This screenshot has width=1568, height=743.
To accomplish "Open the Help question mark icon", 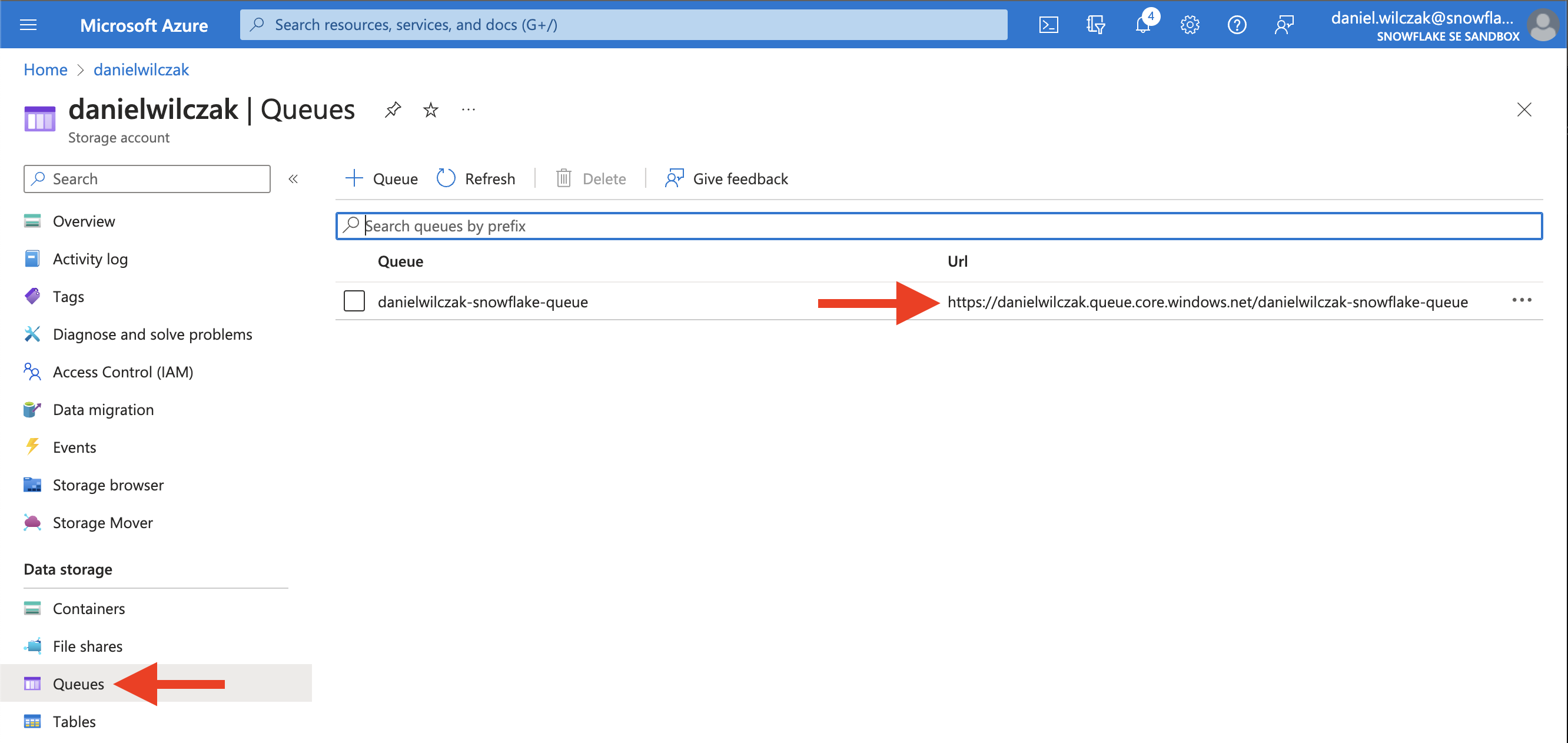I will point(1236,25).
